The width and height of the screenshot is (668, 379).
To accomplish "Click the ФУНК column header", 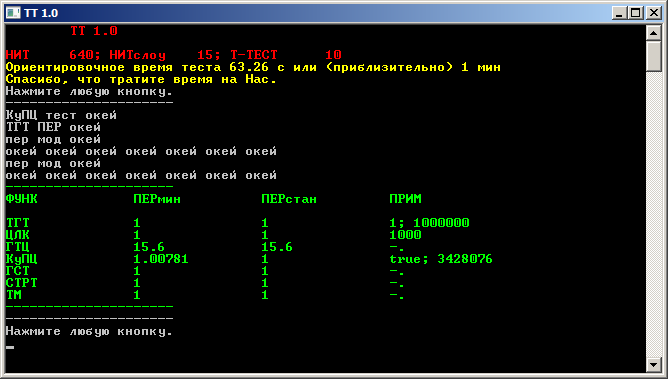I will 22,199.
